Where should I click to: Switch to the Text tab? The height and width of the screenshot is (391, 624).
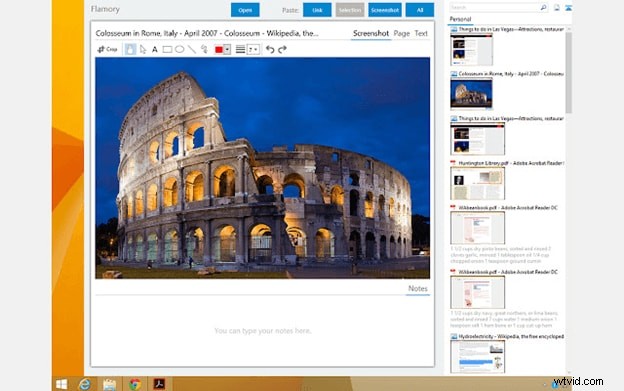click(x=421, y=33)
